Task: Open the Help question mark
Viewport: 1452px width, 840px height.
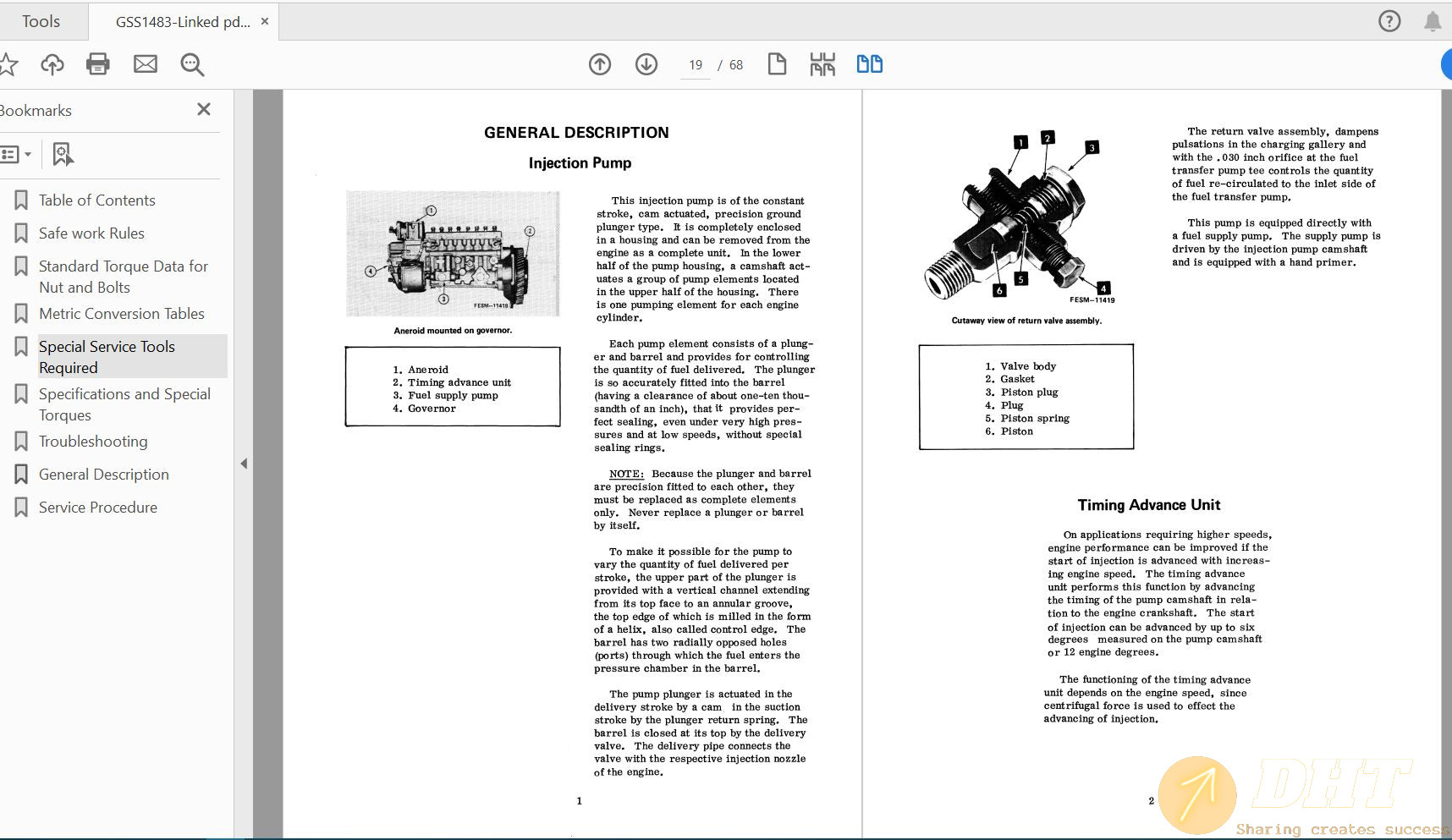Action: (1389, 21)
